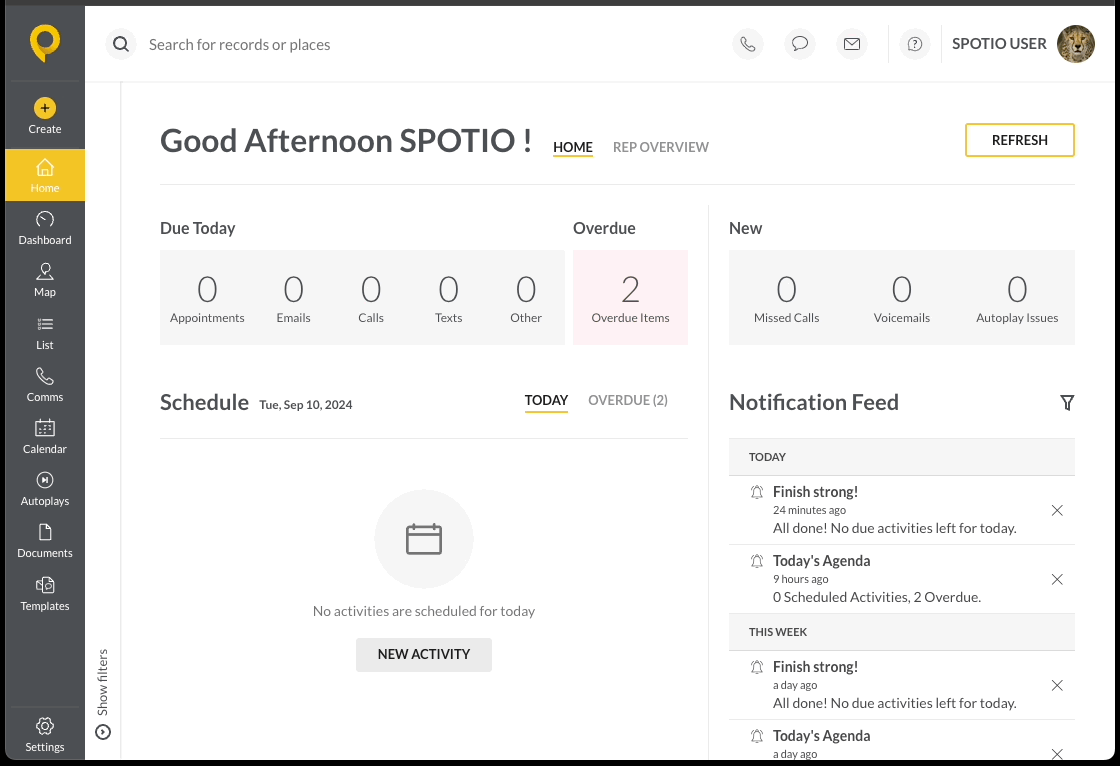Open the Voicemails count

[x=901, y=299]
